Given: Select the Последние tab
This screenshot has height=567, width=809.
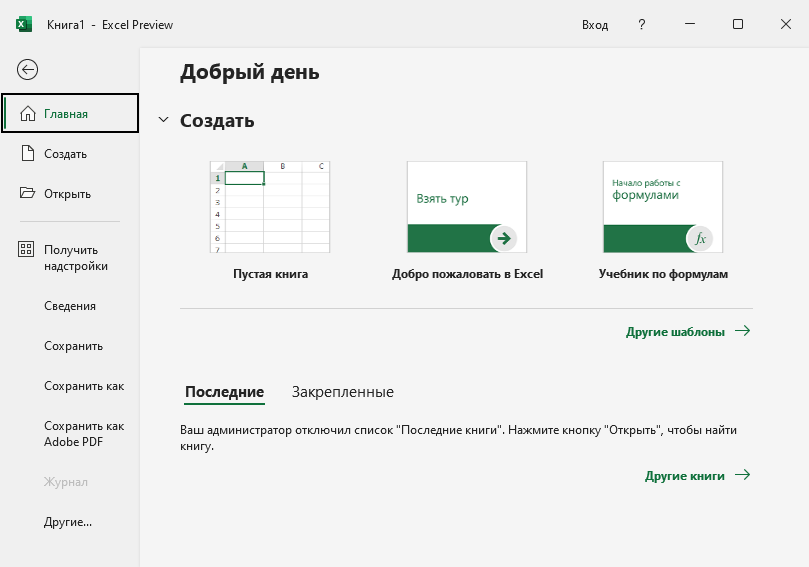Looking at the screenshot, I should 224,392.
